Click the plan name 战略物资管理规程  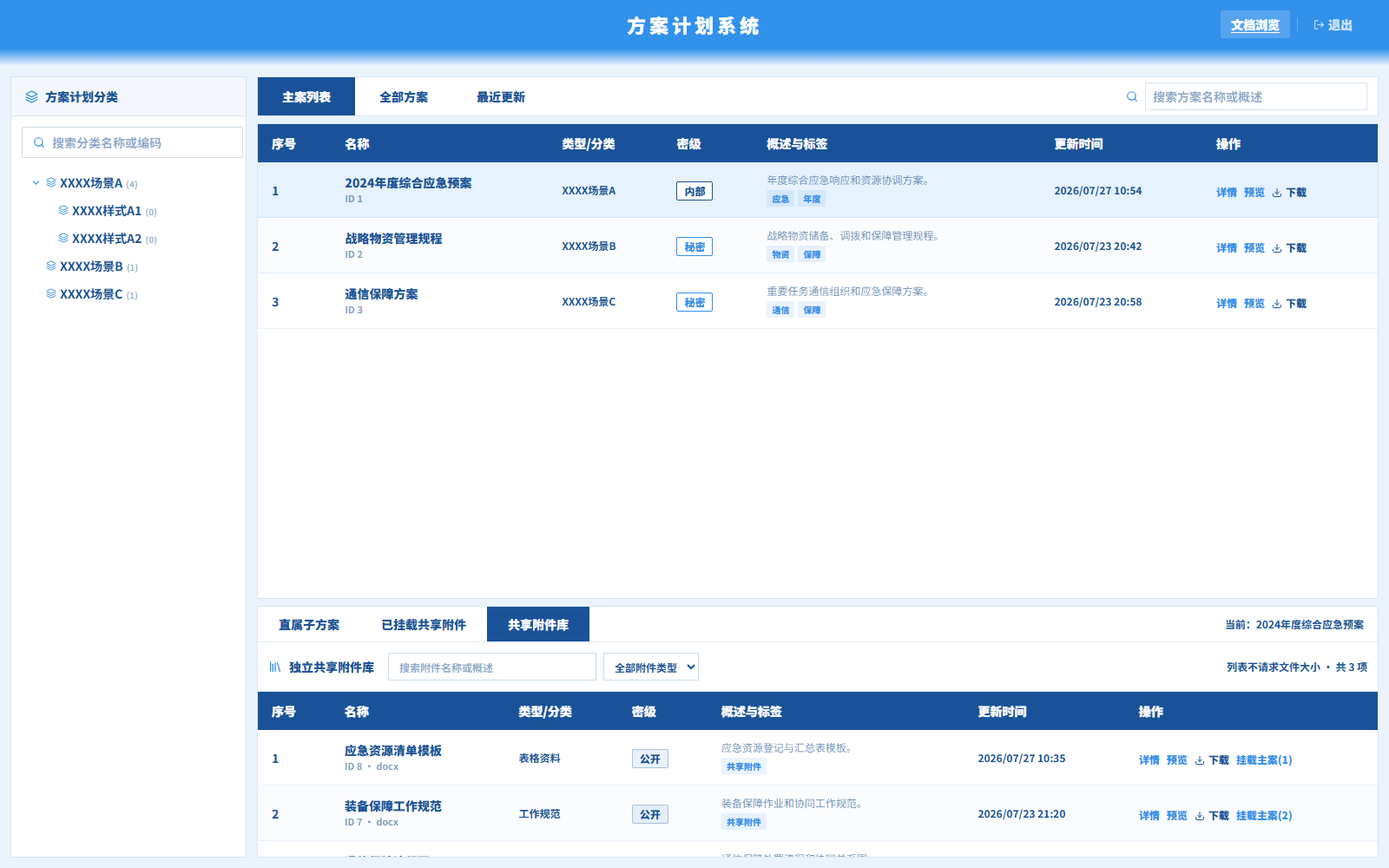click(393, 239)
